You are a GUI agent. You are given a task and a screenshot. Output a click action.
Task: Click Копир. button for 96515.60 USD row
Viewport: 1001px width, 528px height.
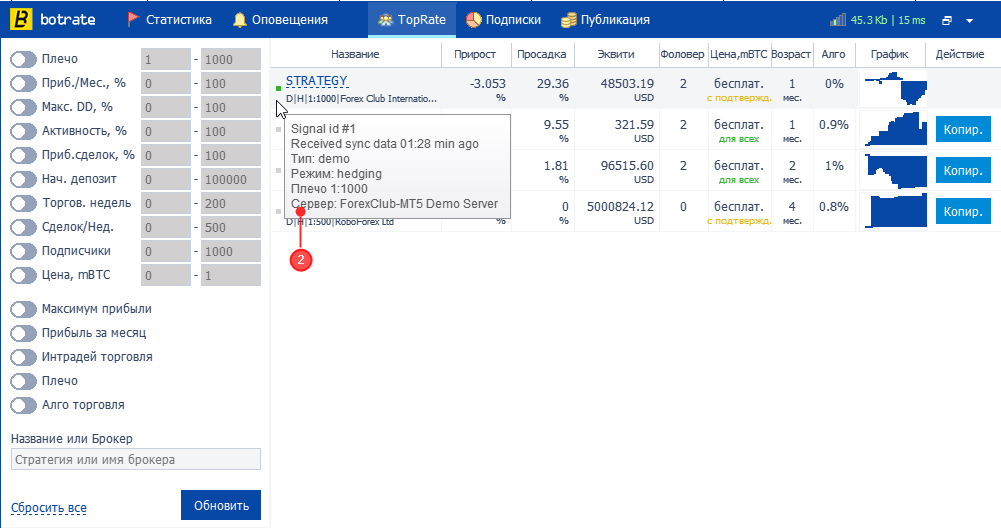point(963,170)
